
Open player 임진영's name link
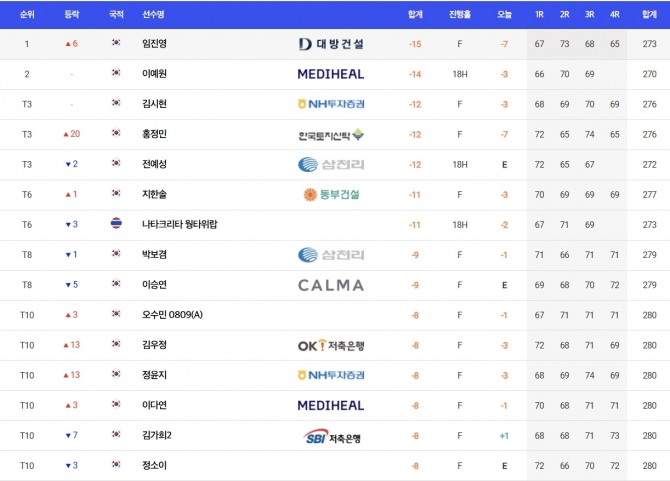click(x=154, y=44)
